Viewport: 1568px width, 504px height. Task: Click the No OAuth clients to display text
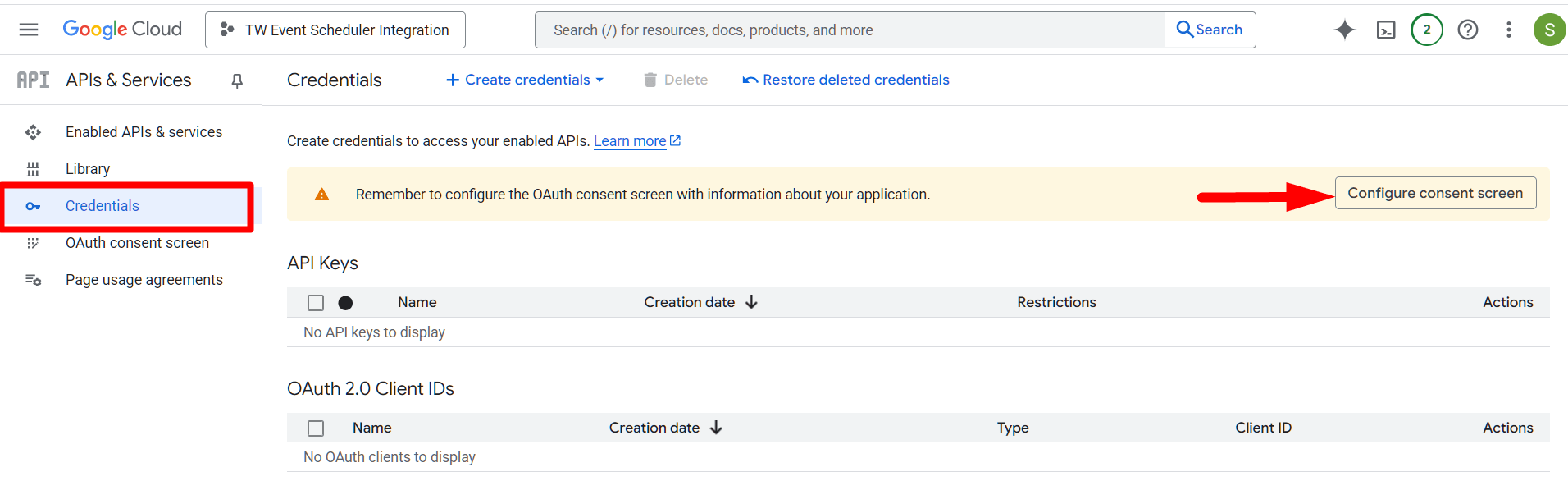390,457
